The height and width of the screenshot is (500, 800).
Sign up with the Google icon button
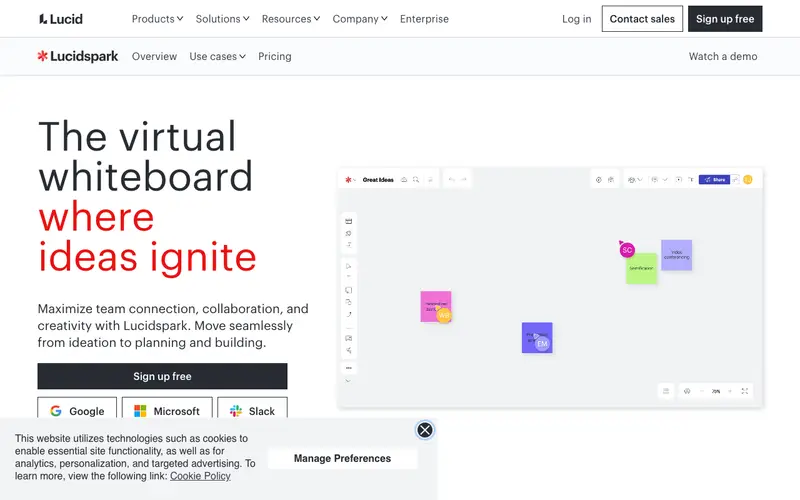77,411
